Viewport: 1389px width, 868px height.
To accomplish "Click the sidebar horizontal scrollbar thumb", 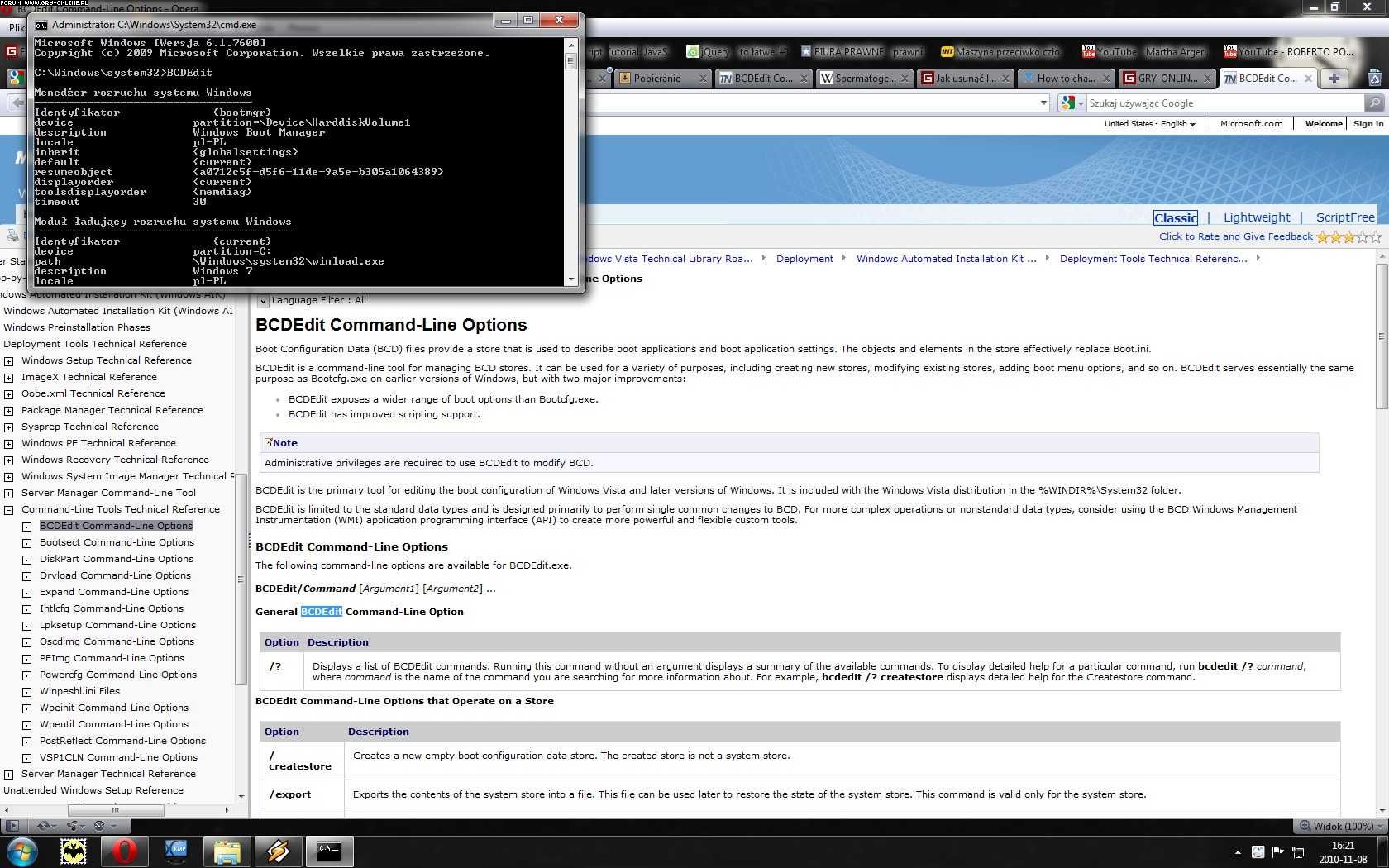I will point(116,811).
